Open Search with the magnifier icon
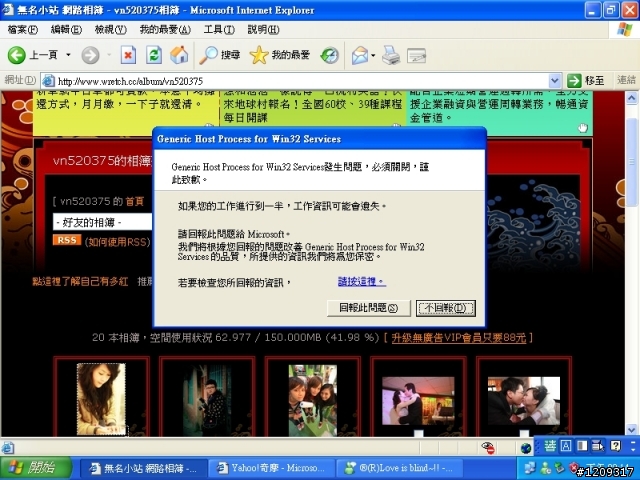 tap(208, 55)
